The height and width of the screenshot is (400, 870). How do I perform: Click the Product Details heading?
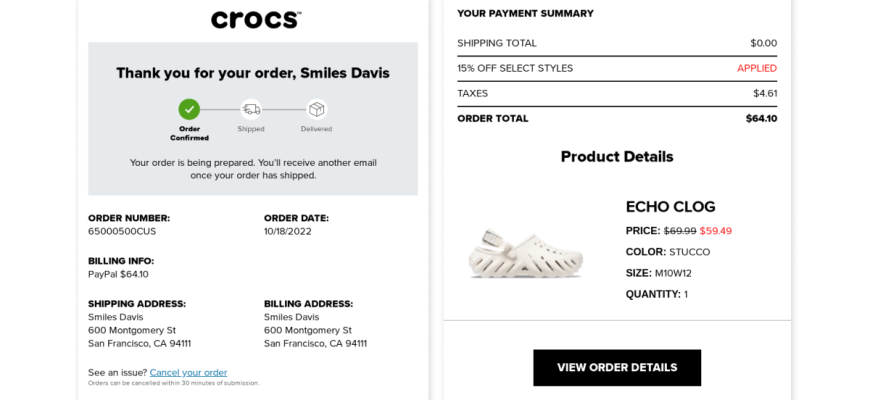point(616,157)
